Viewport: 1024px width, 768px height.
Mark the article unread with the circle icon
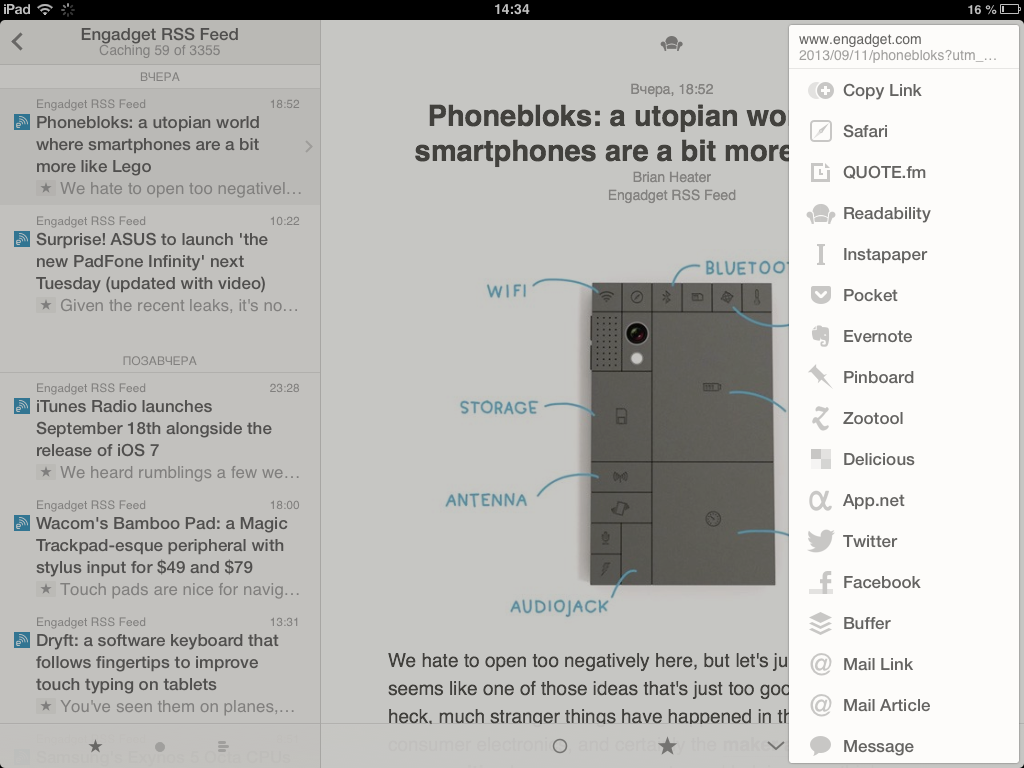[560, 746]
